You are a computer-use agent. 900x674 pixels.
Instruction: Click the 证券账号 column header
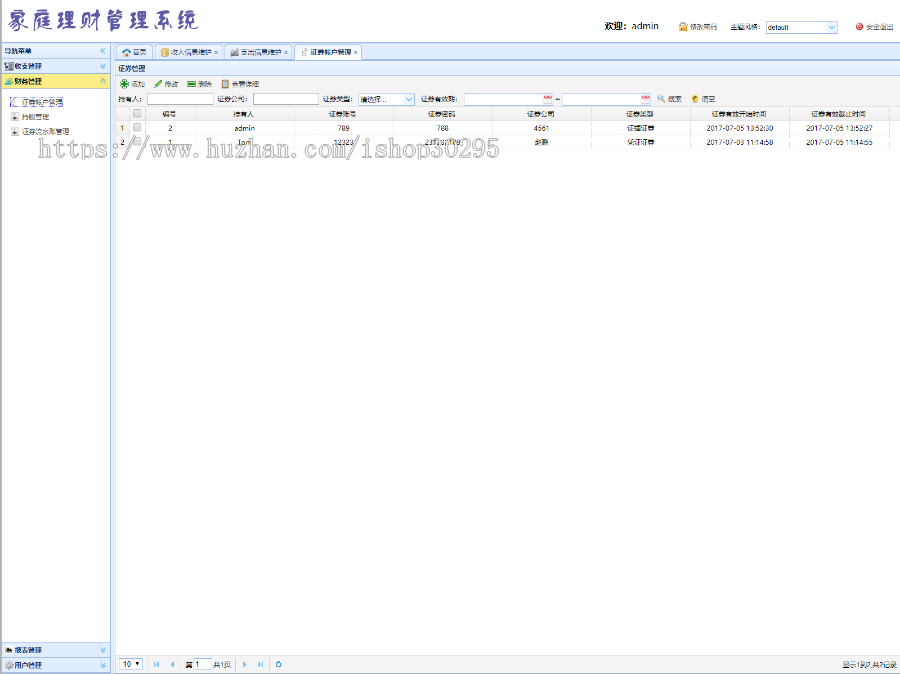click(x=343, y=114)
